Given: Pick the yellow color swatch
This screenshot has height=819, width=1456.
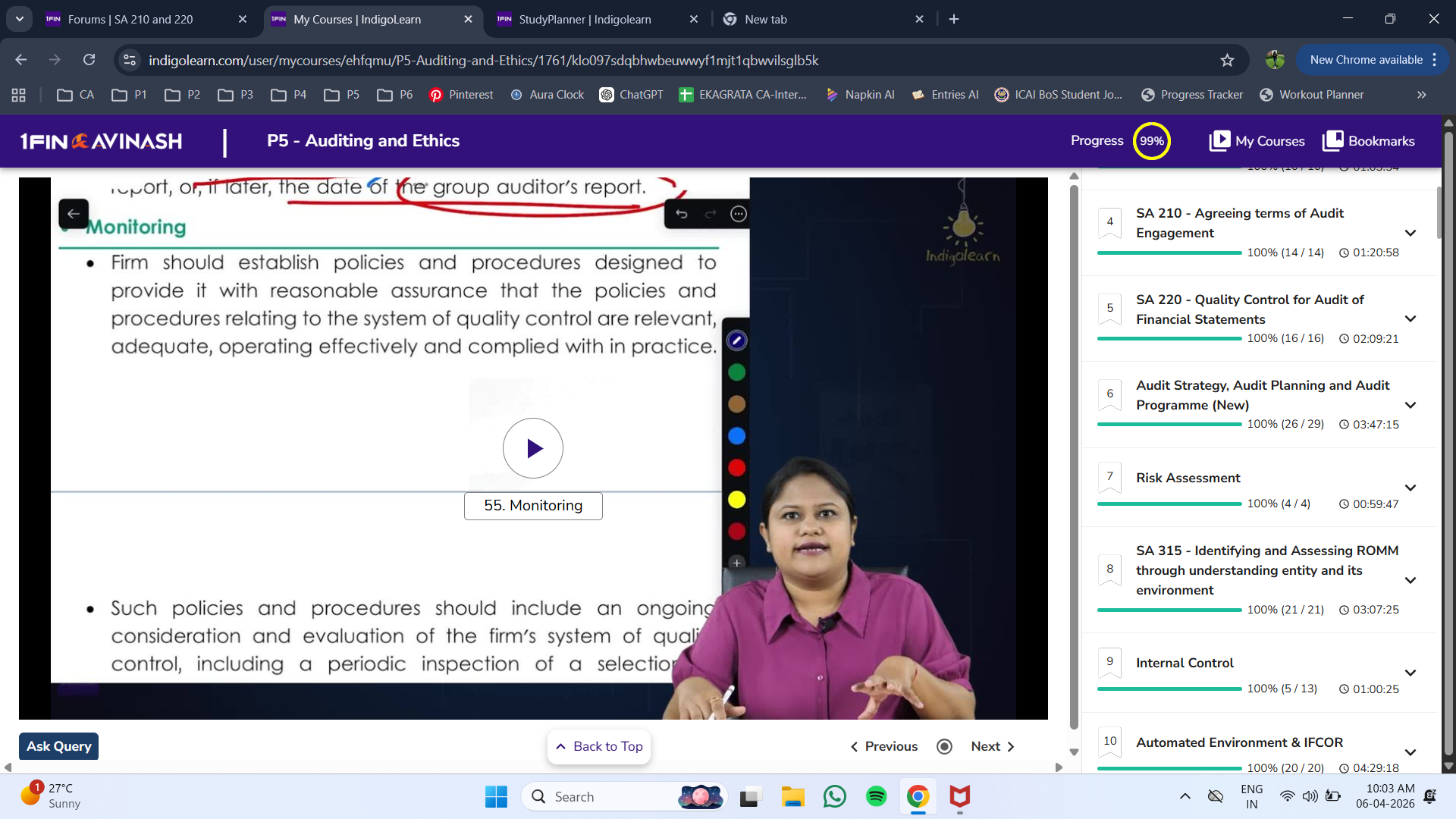Looking at the screenshot, I should pyautogui.click(x=736, y=500).
